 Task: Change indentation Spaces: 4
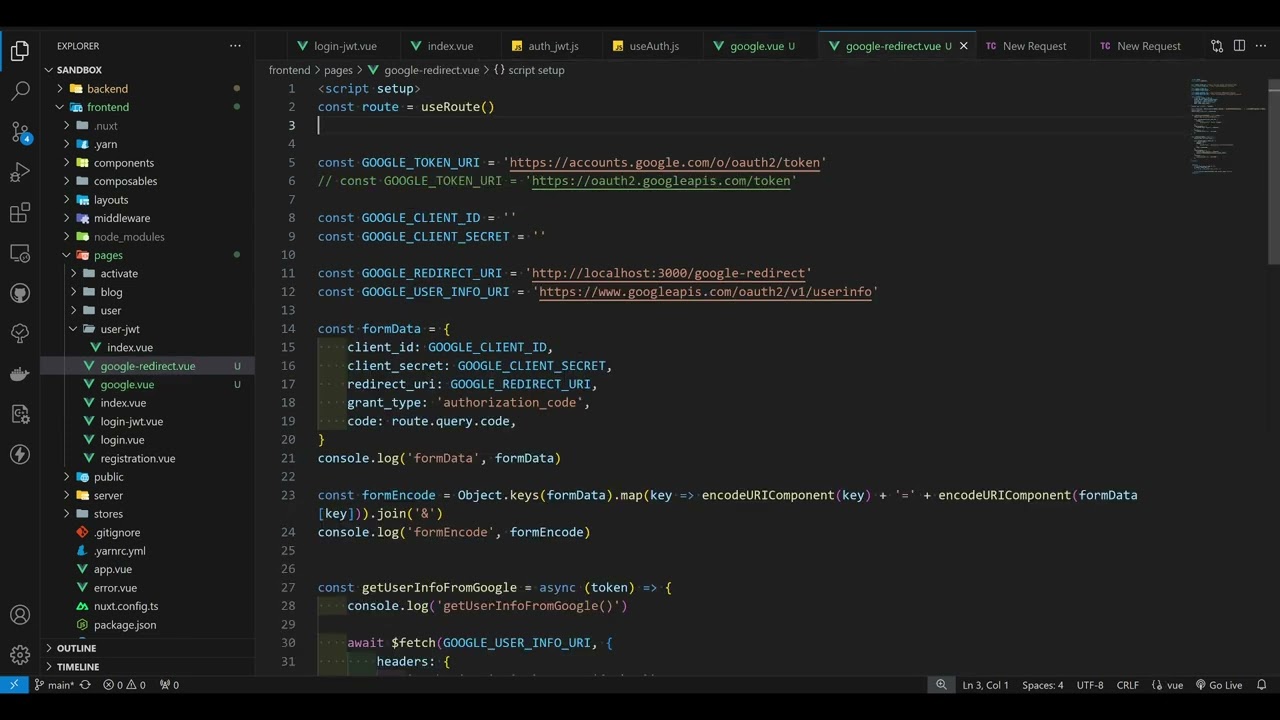coord(1042,685)
